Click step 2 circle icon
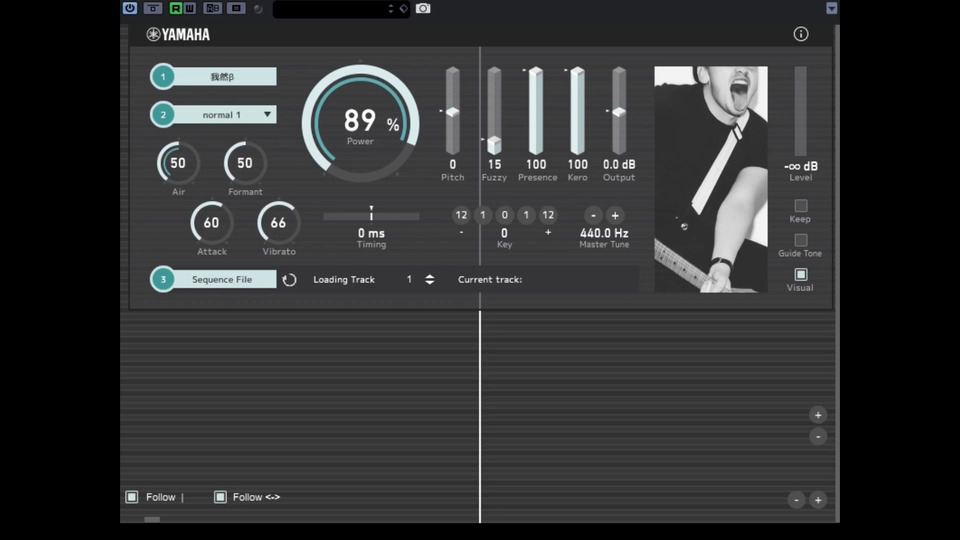960x540 pixels. click(163, 114)
